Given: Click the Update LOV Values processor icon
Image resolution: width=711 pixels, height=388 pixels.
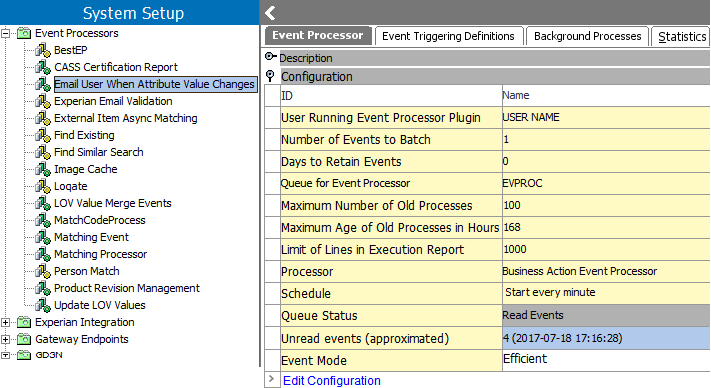Looking at the screenshot, I should coord(43,305).
